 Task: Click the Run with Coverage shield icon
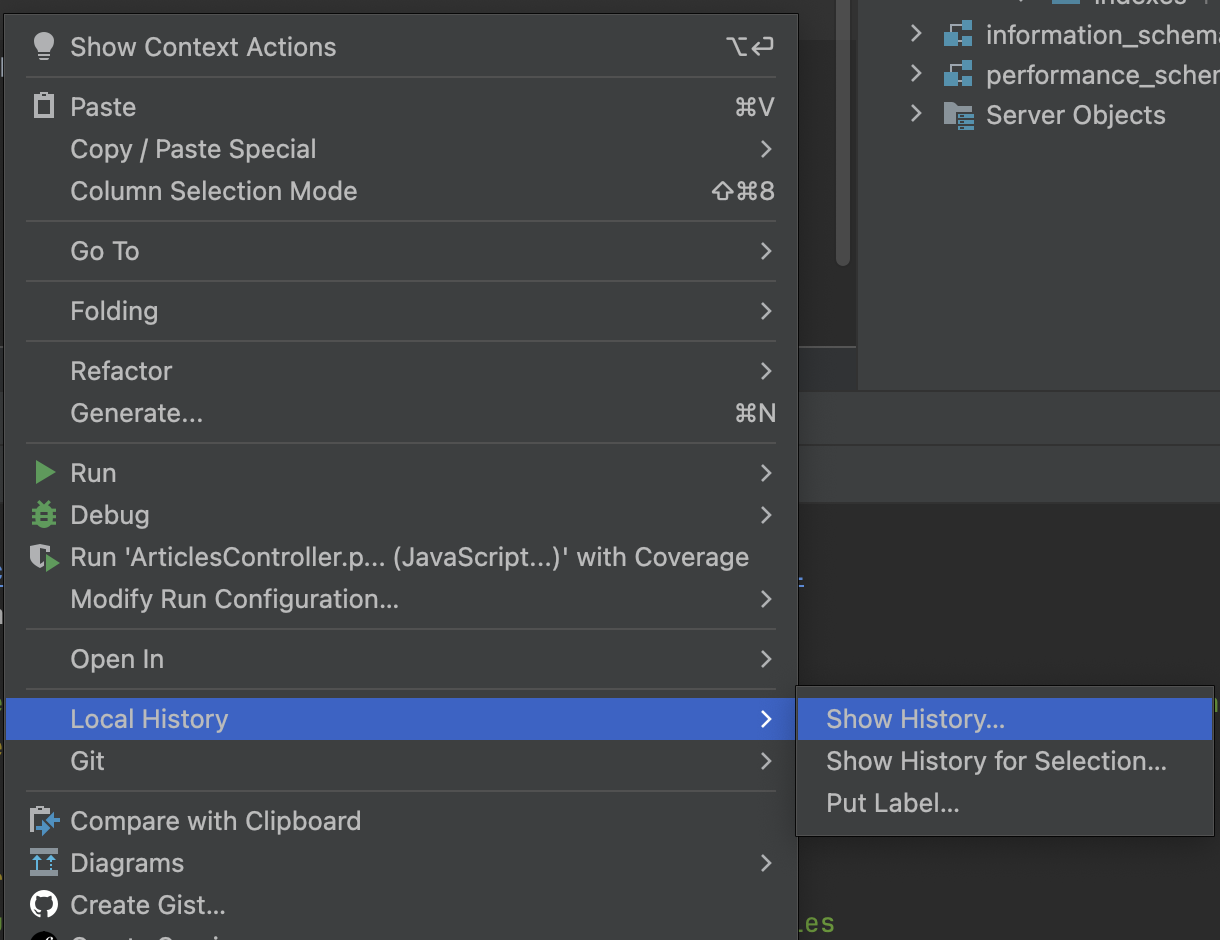pyautogui.click(x=44, y=557)
